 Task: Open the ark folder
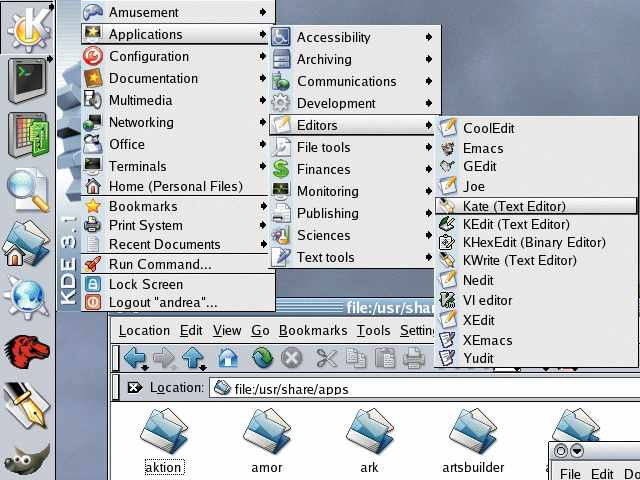(x=369, y=442)
